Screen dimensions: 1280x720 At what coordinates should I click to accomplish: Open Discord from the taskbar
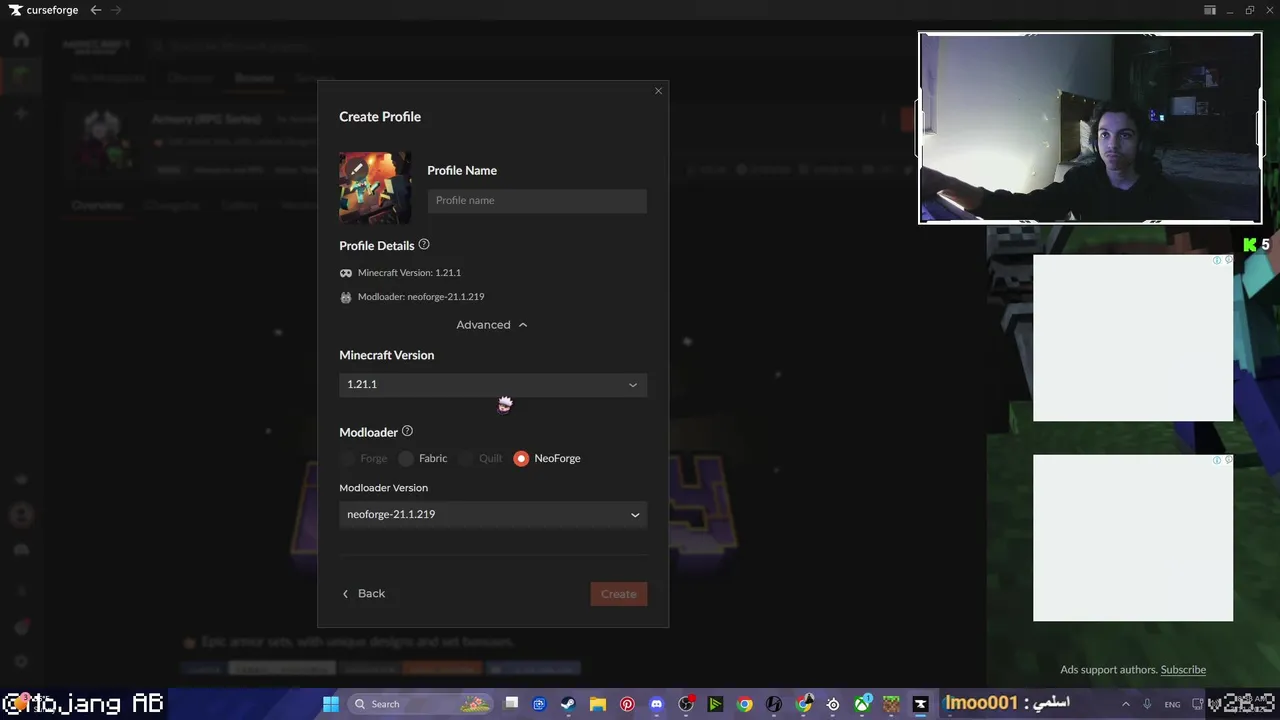tap(656, 704)
